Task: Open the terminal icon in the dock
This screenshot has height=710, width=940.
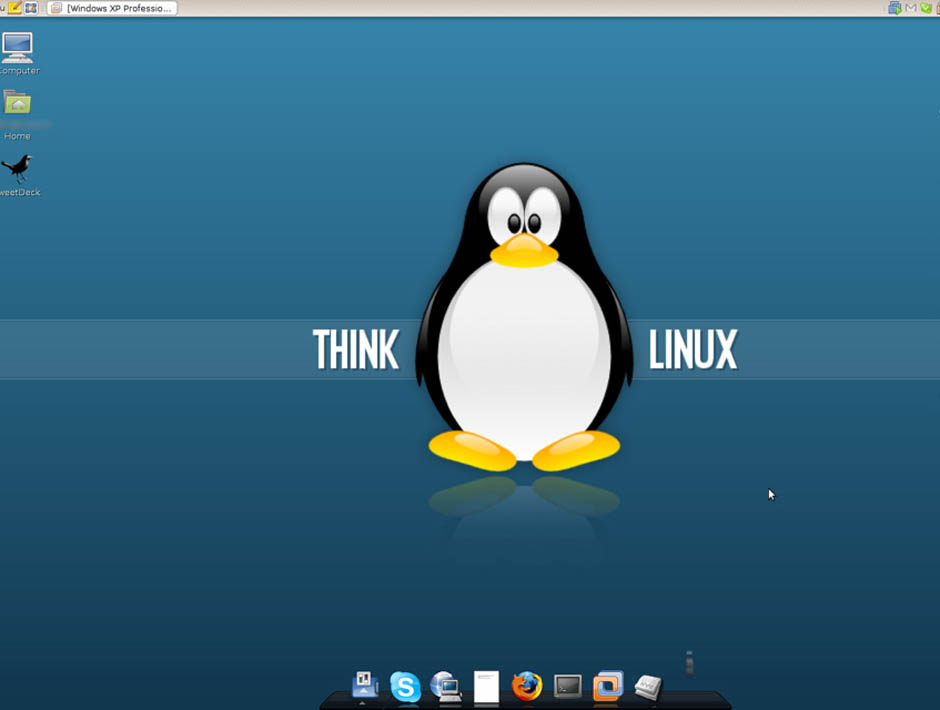Action: point(568,687)
